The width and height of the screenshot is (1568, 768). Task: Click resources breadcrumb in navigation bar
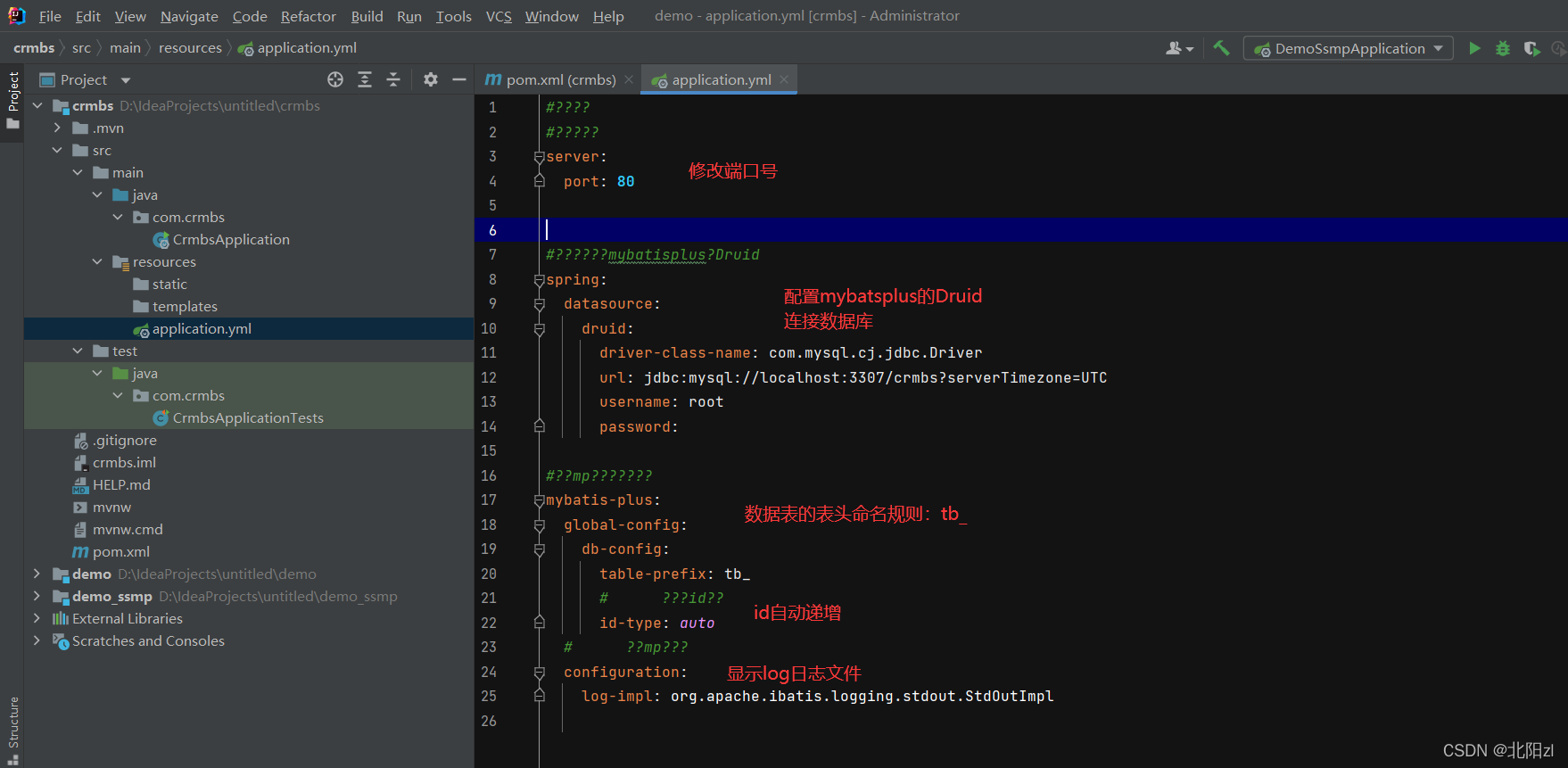tap(190, 47)
